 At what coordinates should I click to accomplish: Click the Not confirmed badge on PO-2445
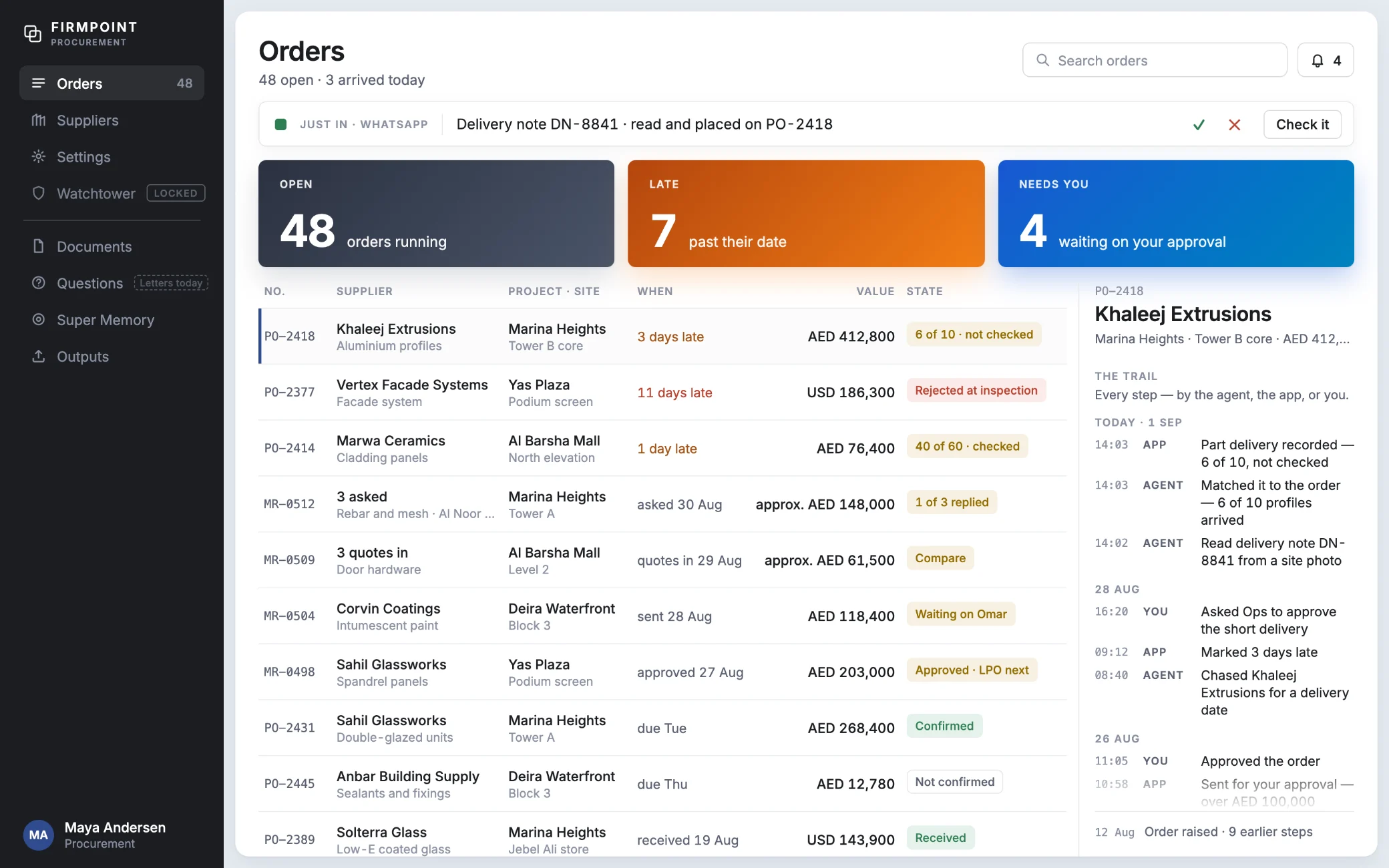[x=955, y=782]
